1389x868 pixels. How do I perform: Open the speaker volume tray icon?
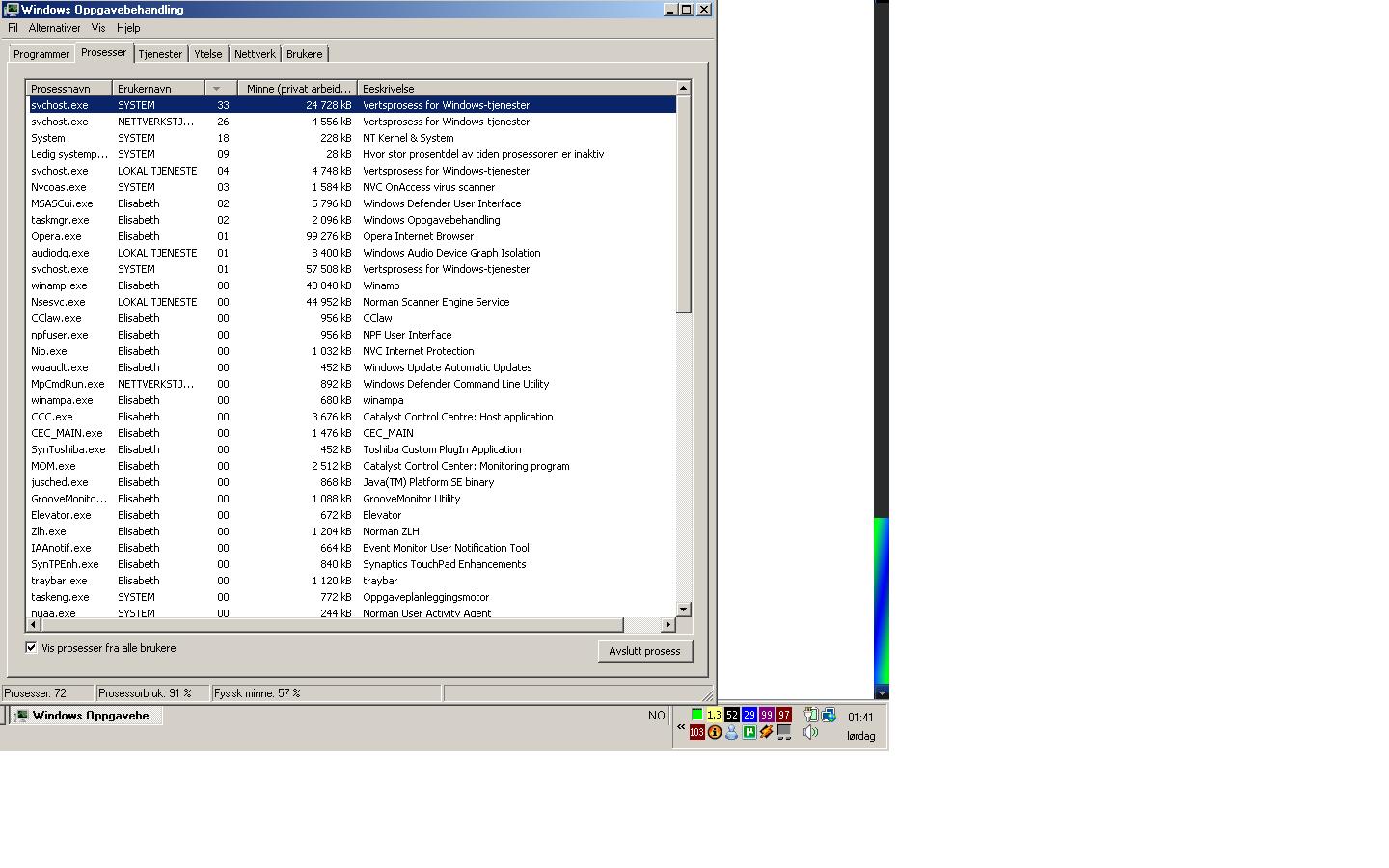811,732
